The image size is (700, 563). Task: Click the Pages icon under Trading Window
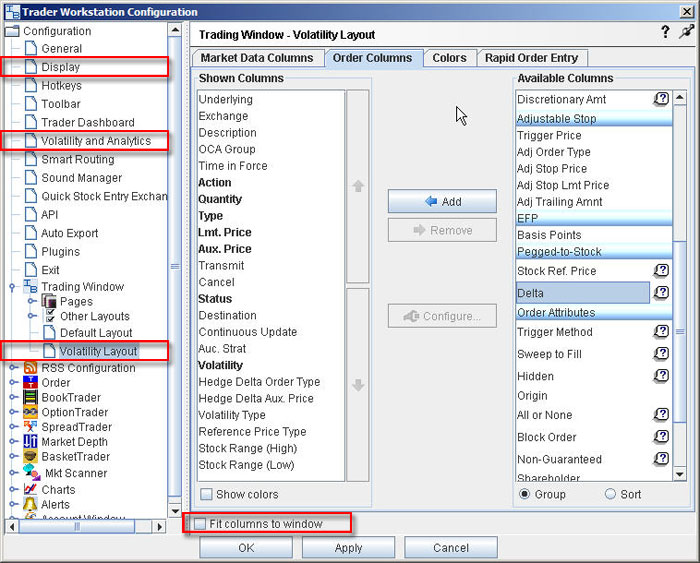49,301
